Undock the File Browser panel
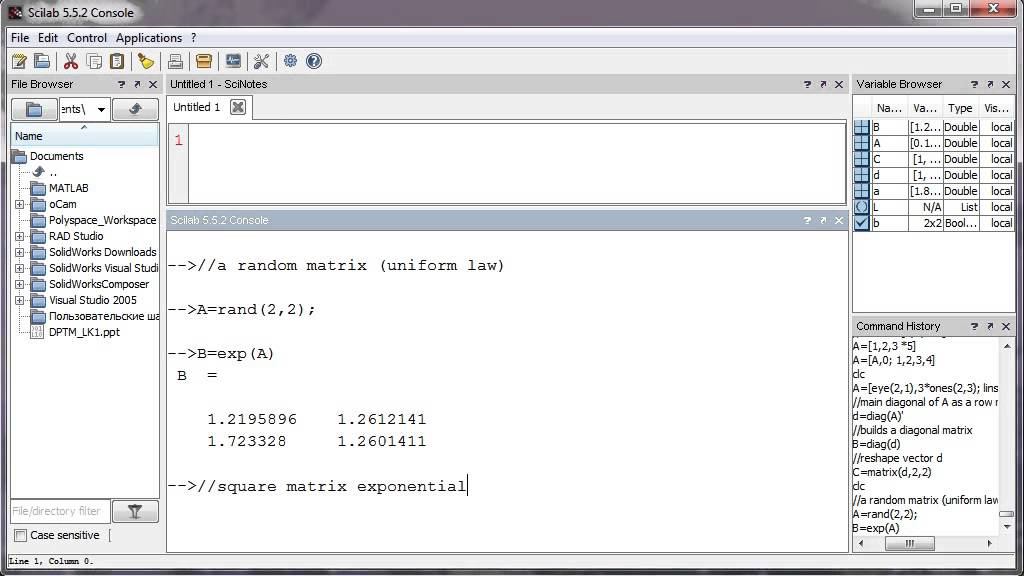1024x576 pixels. click(x=137, y=84)
